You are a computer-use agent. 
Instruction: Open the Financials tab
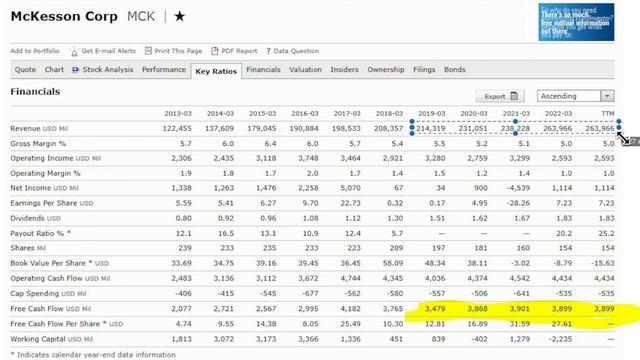coord(263,69)
